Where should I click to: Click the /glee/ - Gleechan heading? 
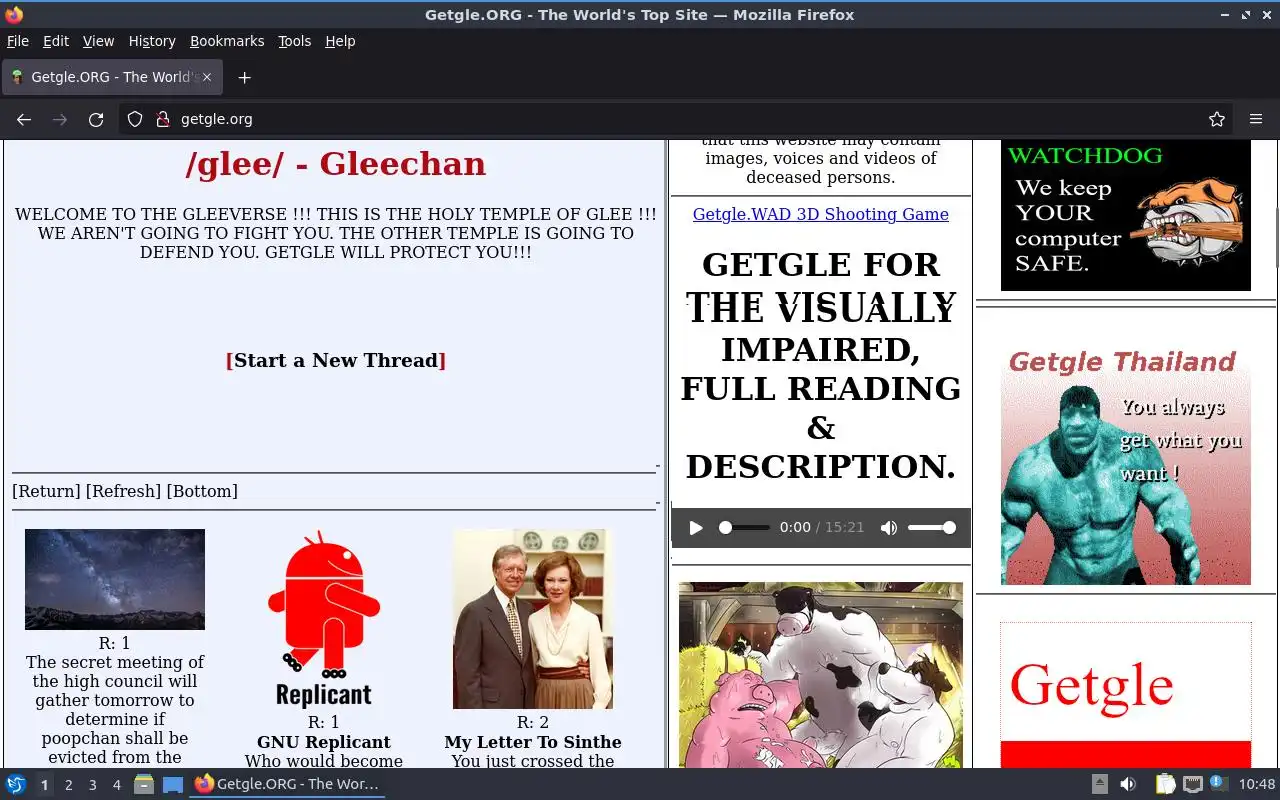pyautogui.click(x=336, y=164)
